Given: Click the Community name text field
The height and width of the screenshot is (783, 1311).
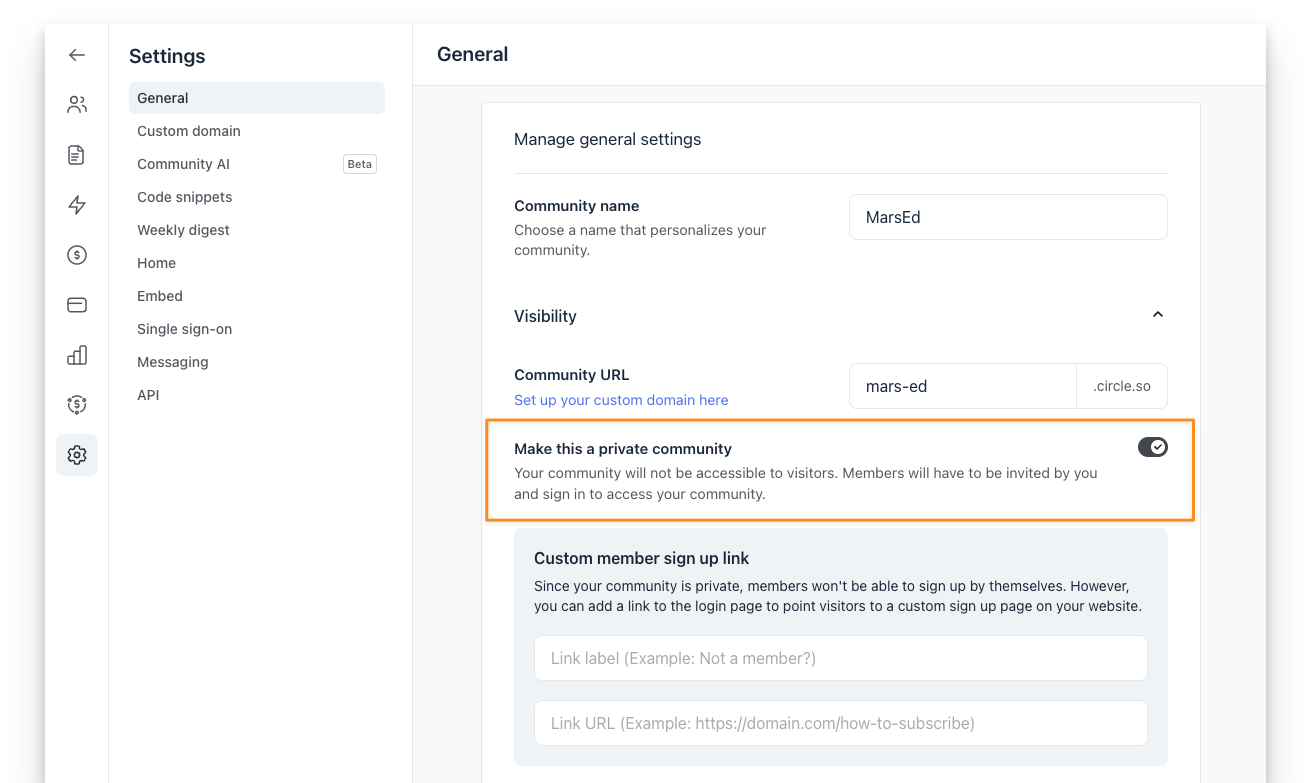Looking at the screenshot, I should click(1007, 217).
